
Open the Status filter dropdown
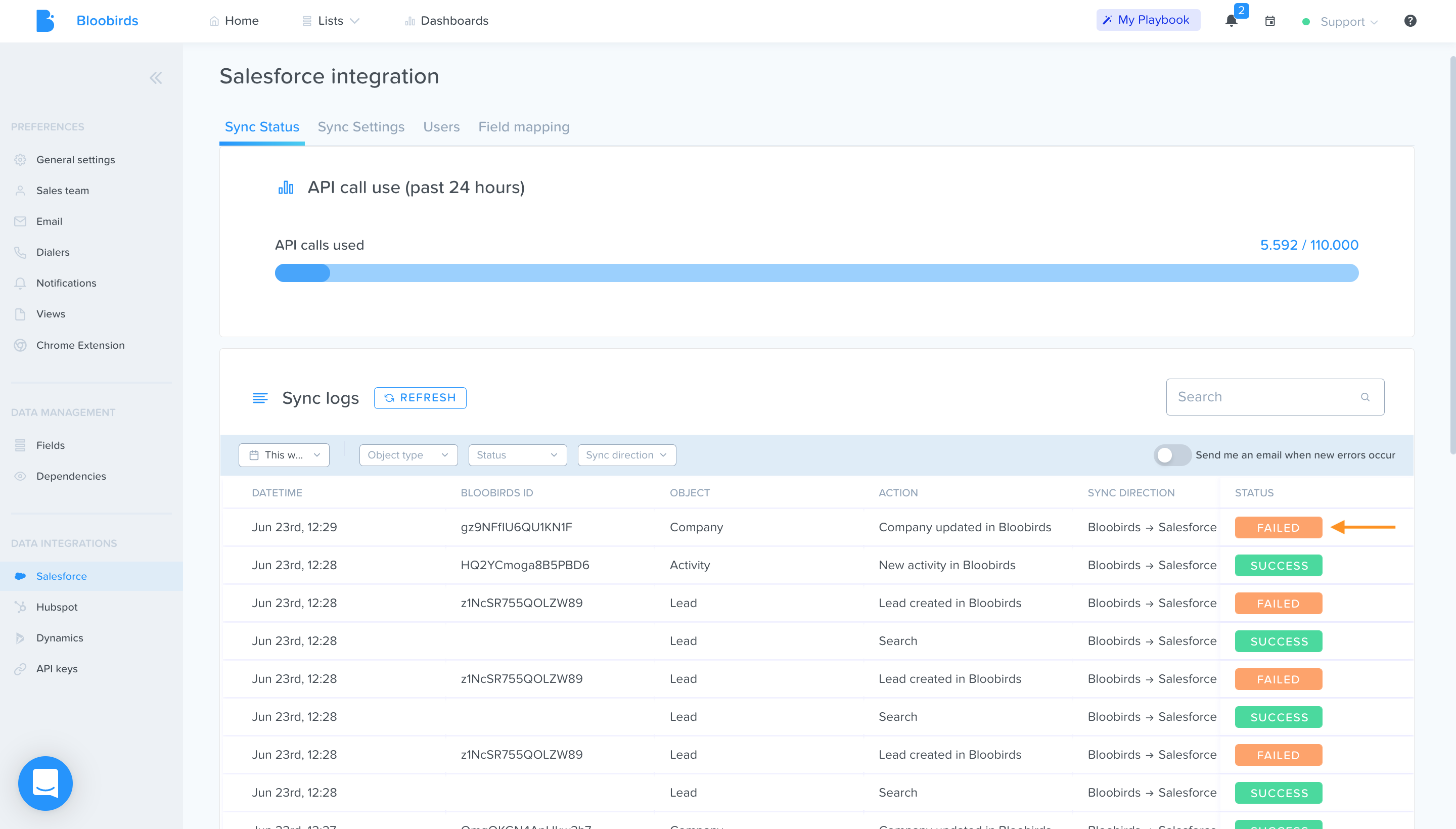pos(518,455)
